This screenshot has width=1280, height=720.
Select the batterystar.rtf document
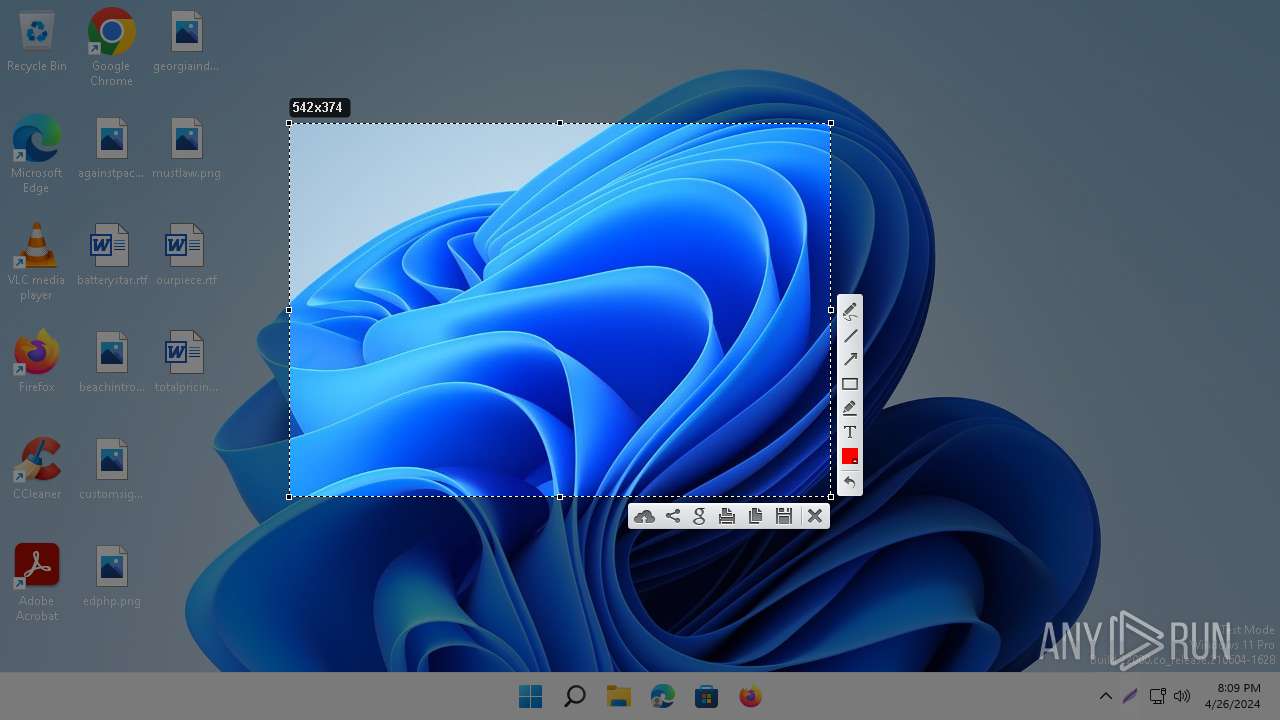[112, 256]
